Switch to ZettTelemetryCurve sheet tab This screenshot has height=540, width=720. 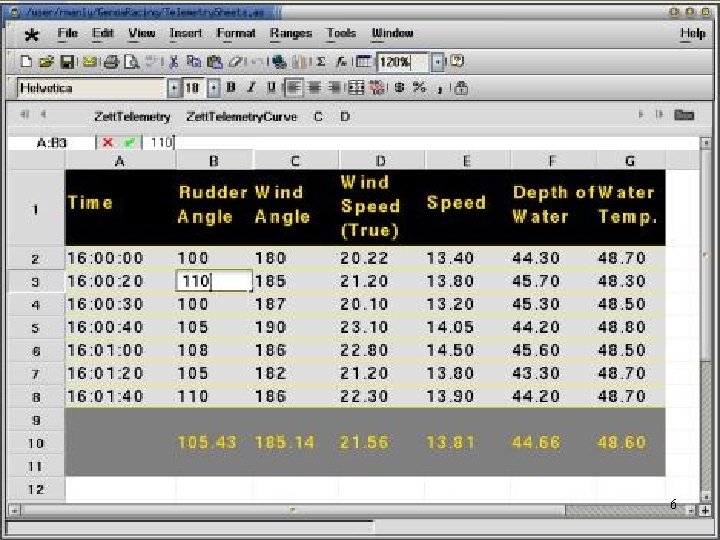click(x=242, y=117)
